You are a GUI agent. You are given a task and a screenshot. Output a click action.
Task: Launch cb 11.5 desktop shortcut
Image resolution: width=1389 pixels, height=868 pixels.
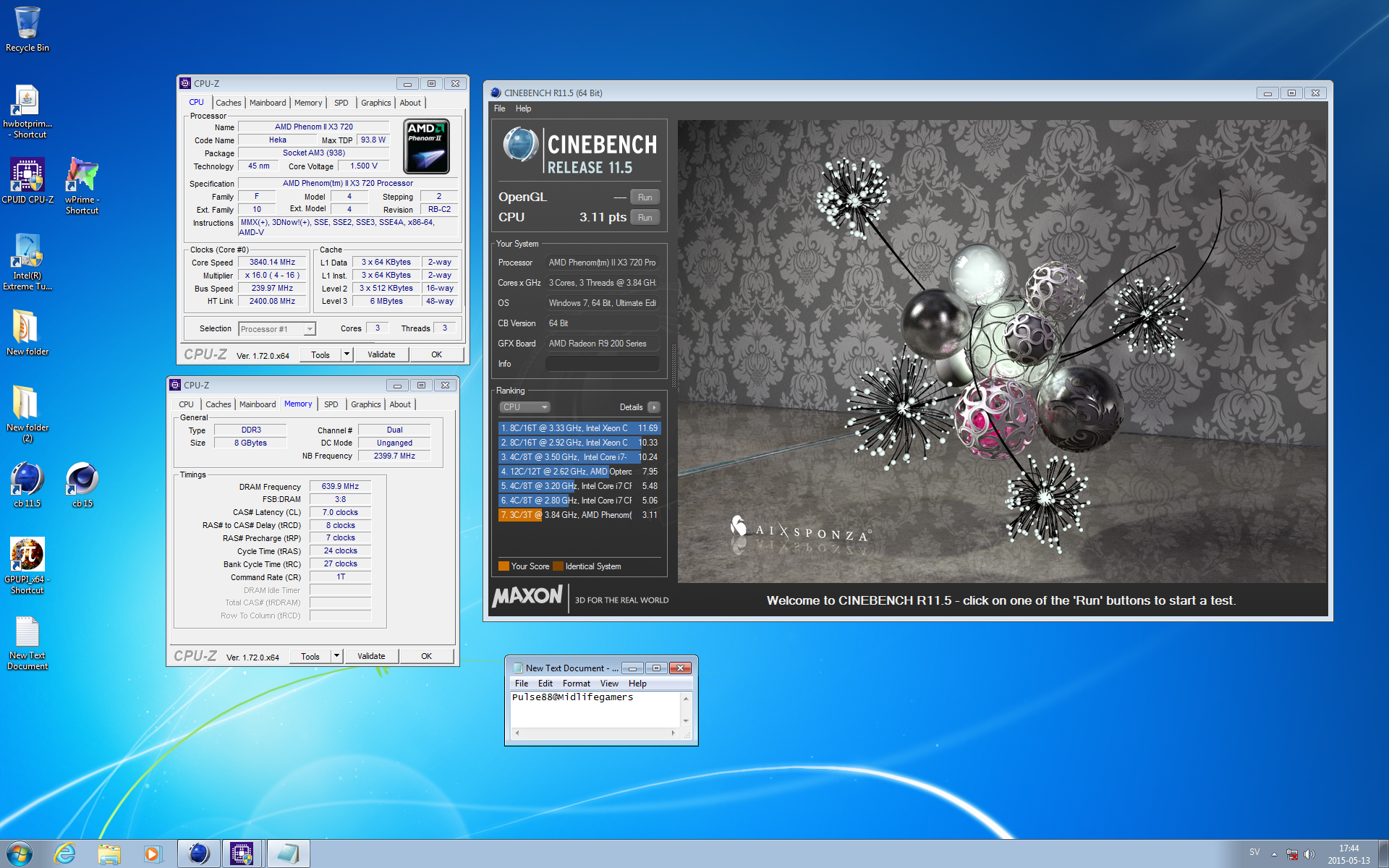click(27, 485)
